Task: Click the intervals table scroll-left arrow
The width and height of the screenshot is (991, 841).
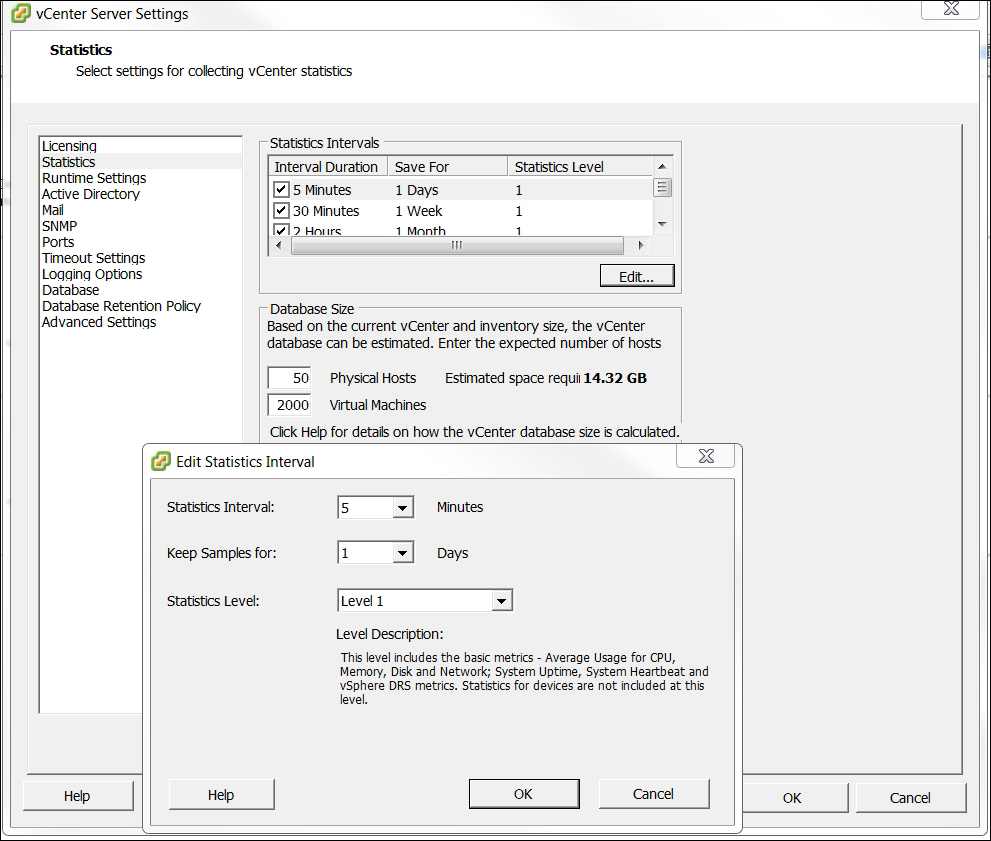Action: point(279,245)
